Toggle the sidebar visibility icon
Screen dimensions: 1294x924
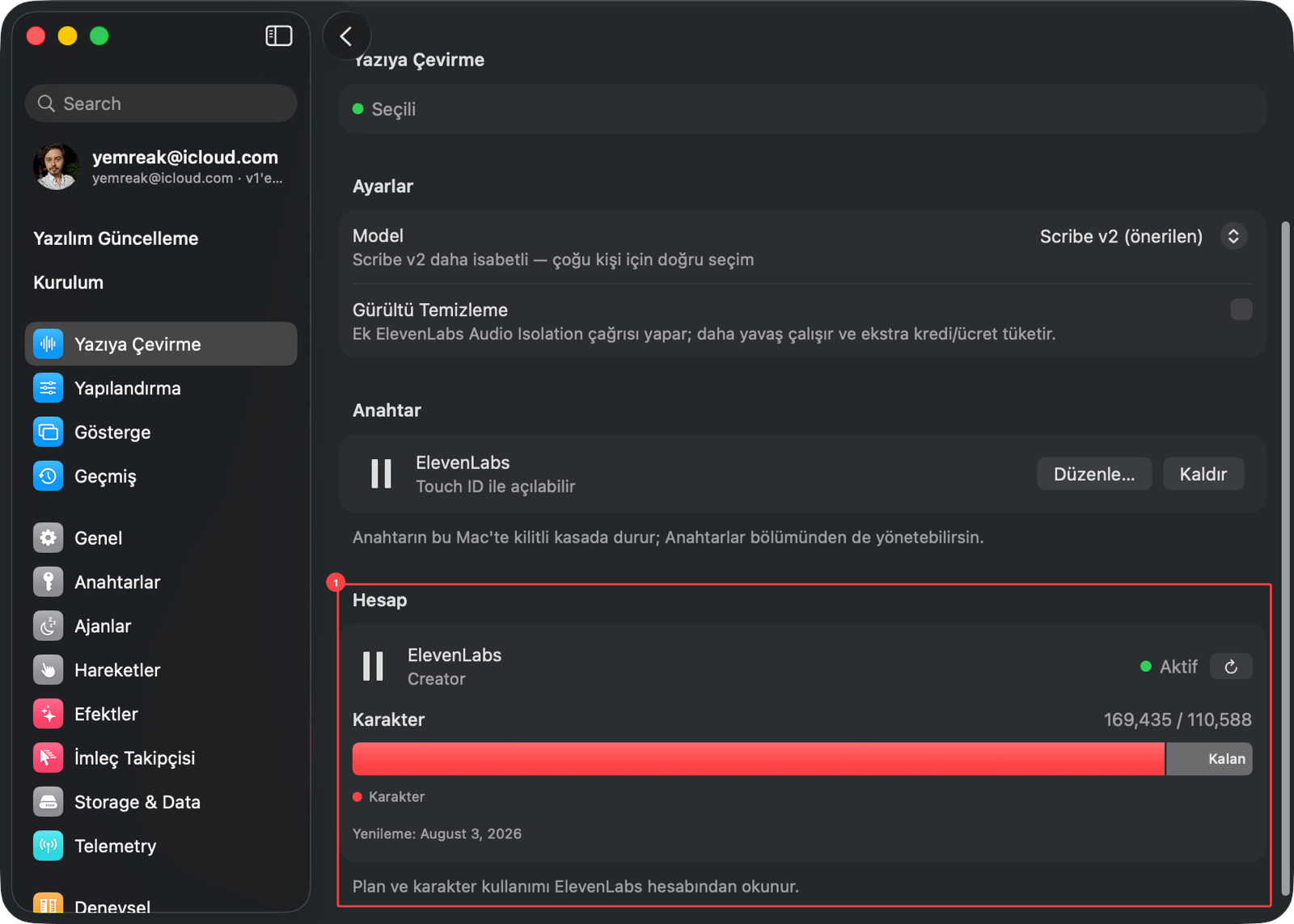tap(279, 36)
